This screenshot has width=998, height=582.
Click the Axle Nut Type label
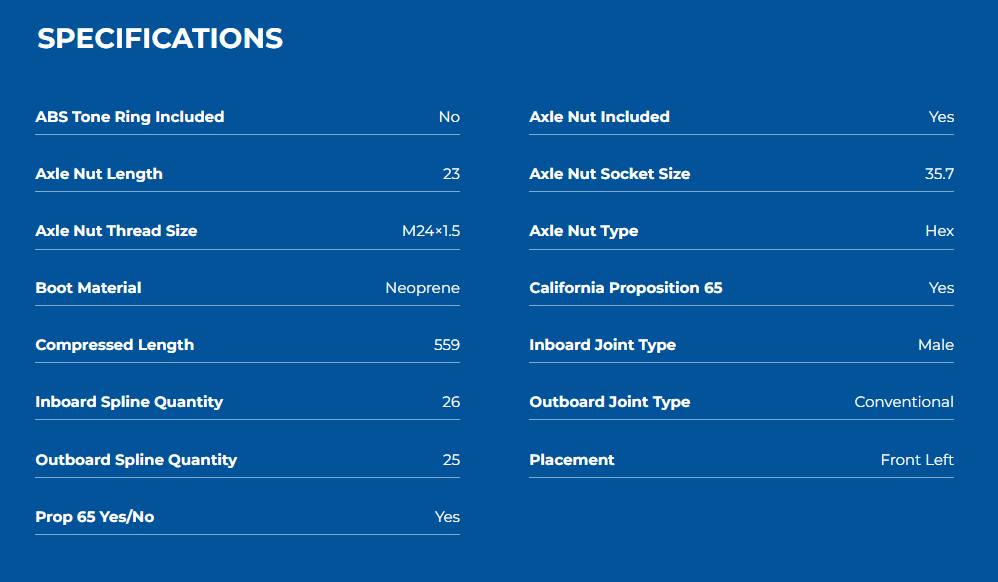[583, 231]
